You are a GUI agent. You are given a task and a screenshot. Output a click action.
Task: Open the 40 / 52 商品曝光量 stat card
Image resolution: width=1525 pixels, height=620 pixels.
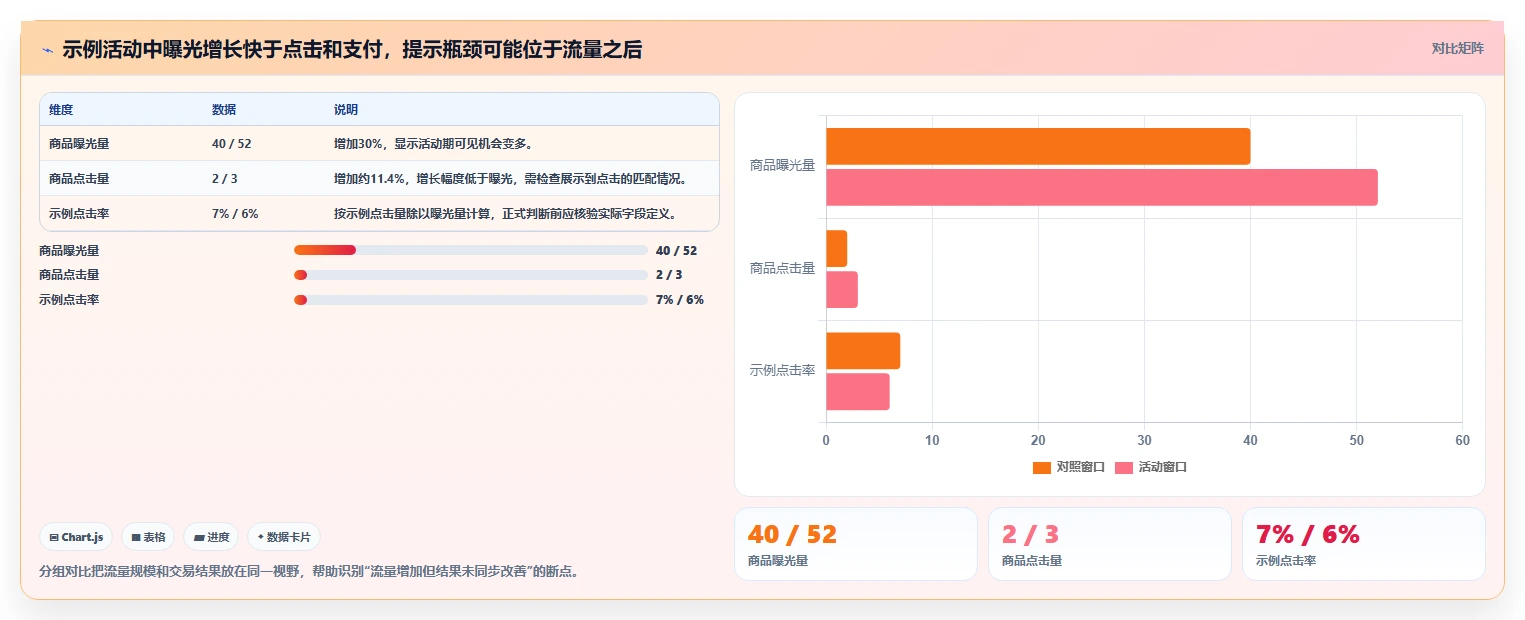point(856,544)
